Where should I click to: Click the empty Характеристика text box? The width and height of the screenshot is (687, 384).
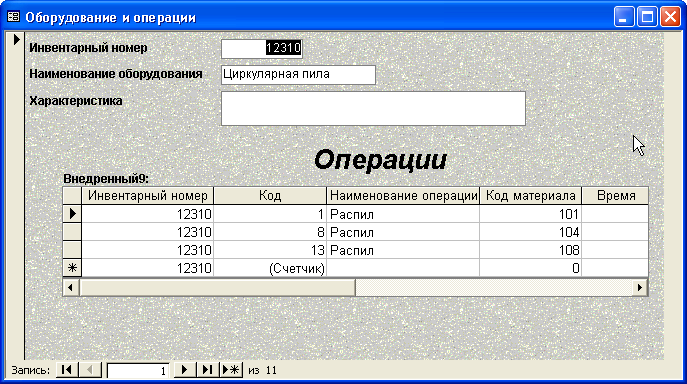pos(373,108)
